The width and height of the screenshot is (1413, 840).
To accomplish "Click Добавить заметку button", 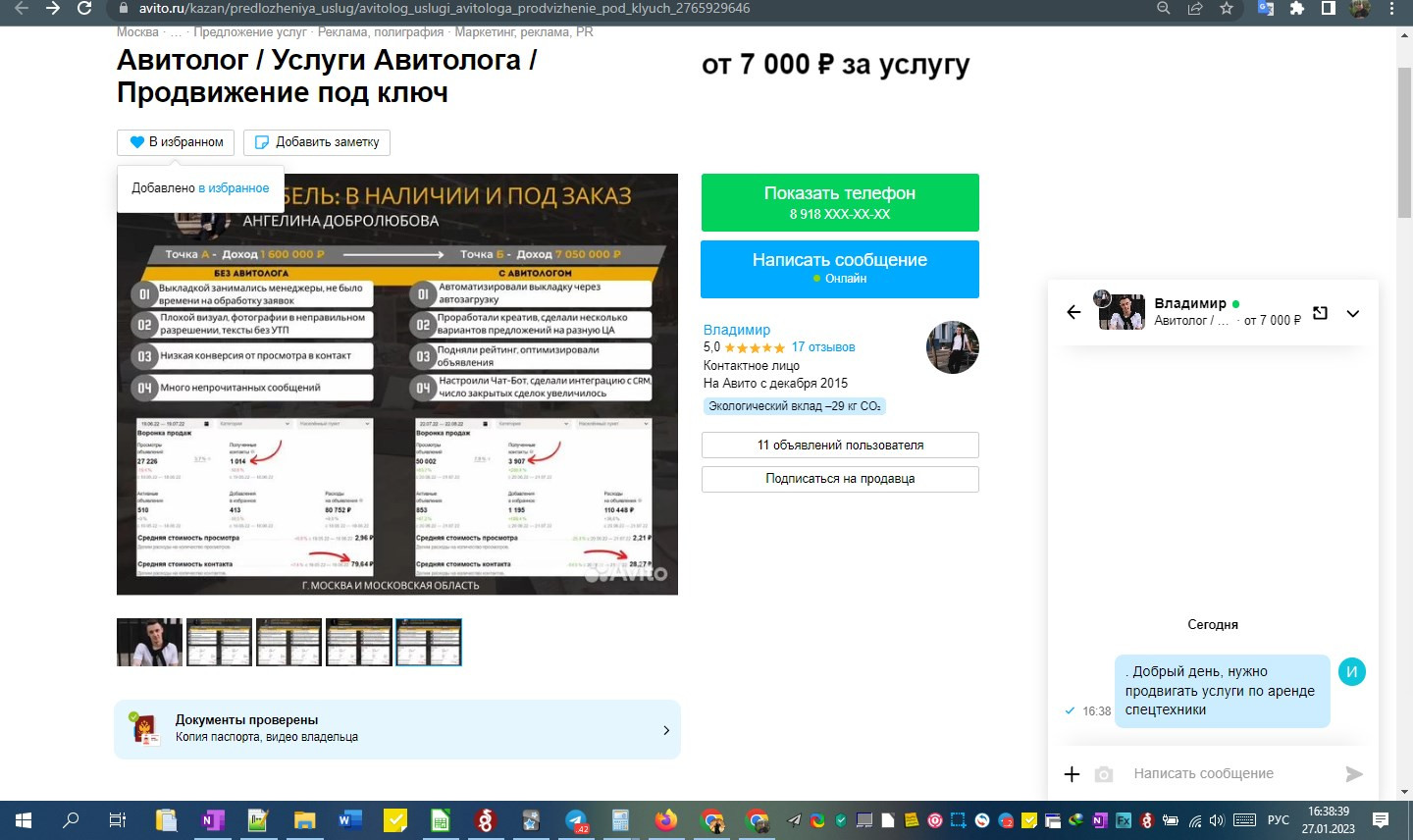I will pos(317,142).
